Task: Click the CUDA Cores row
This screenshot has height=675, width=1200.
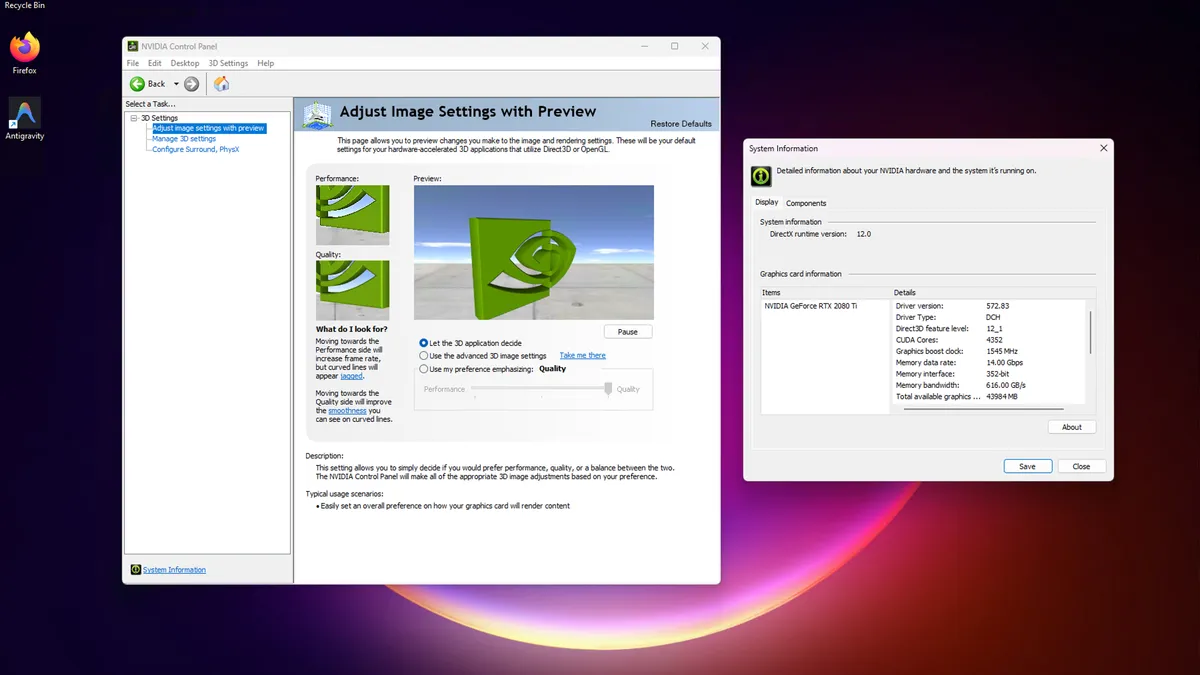Action: (988, 339)
